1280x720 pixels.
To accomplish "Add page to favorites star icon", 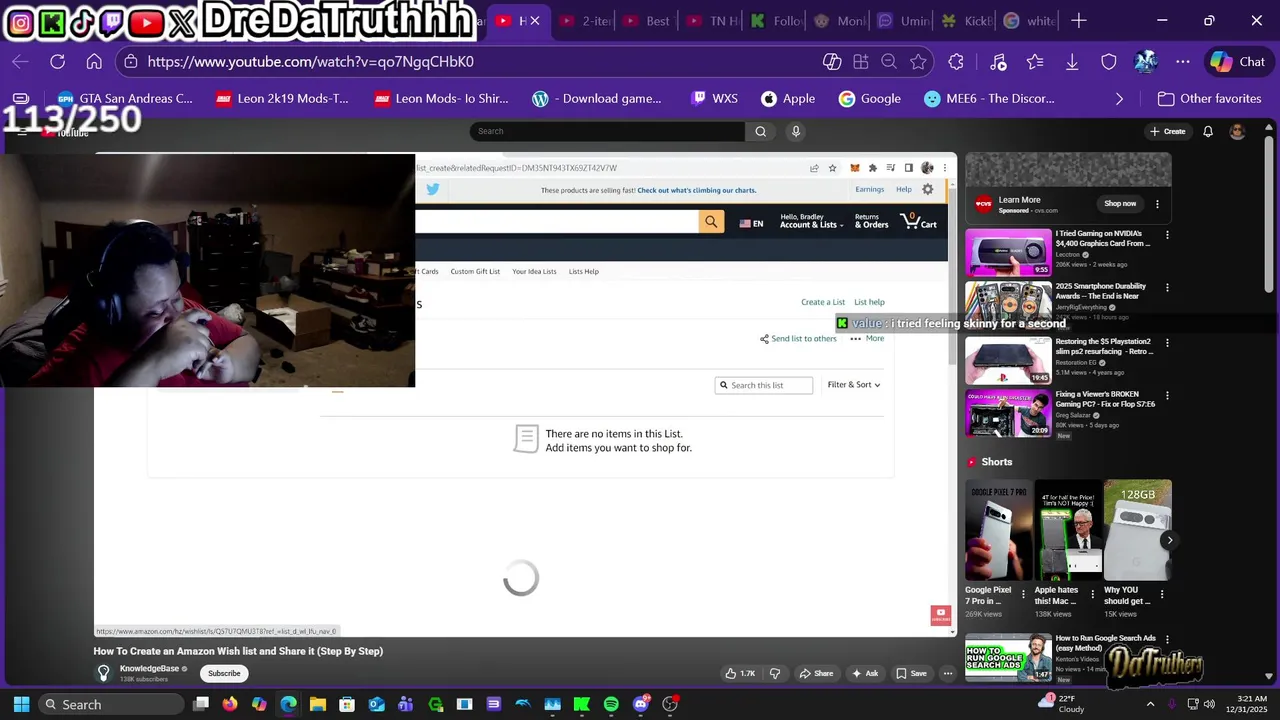I will (x=918, y=62).
